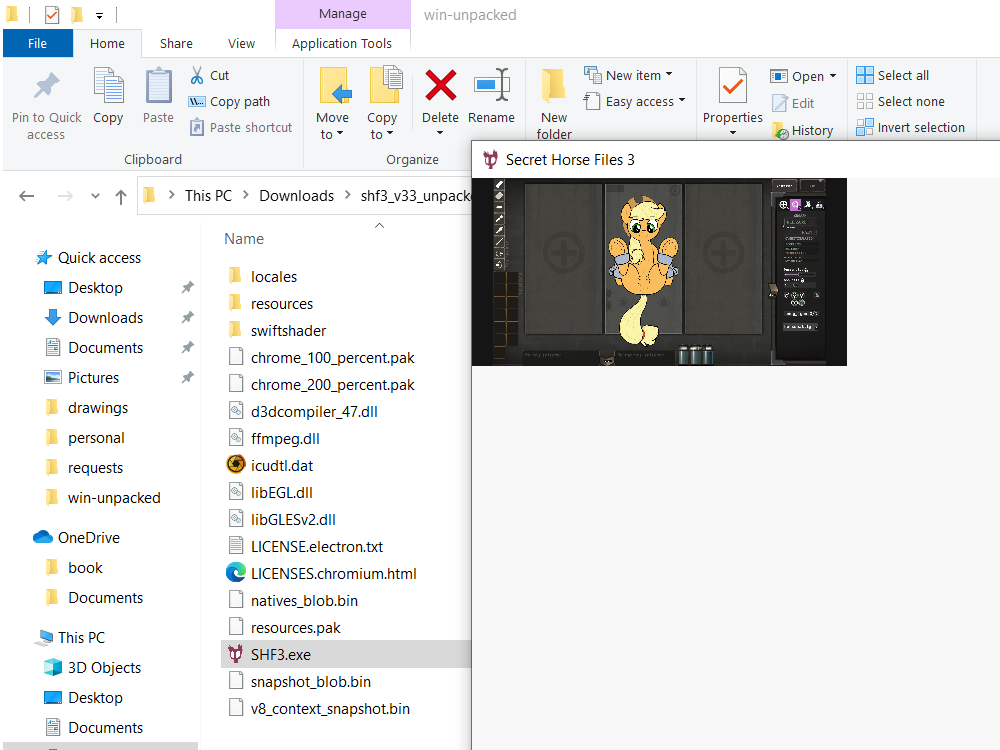Screen dimensions: 1000x750
Task: Click Pin to Quick access in ribbon
Action: point(47,106)
